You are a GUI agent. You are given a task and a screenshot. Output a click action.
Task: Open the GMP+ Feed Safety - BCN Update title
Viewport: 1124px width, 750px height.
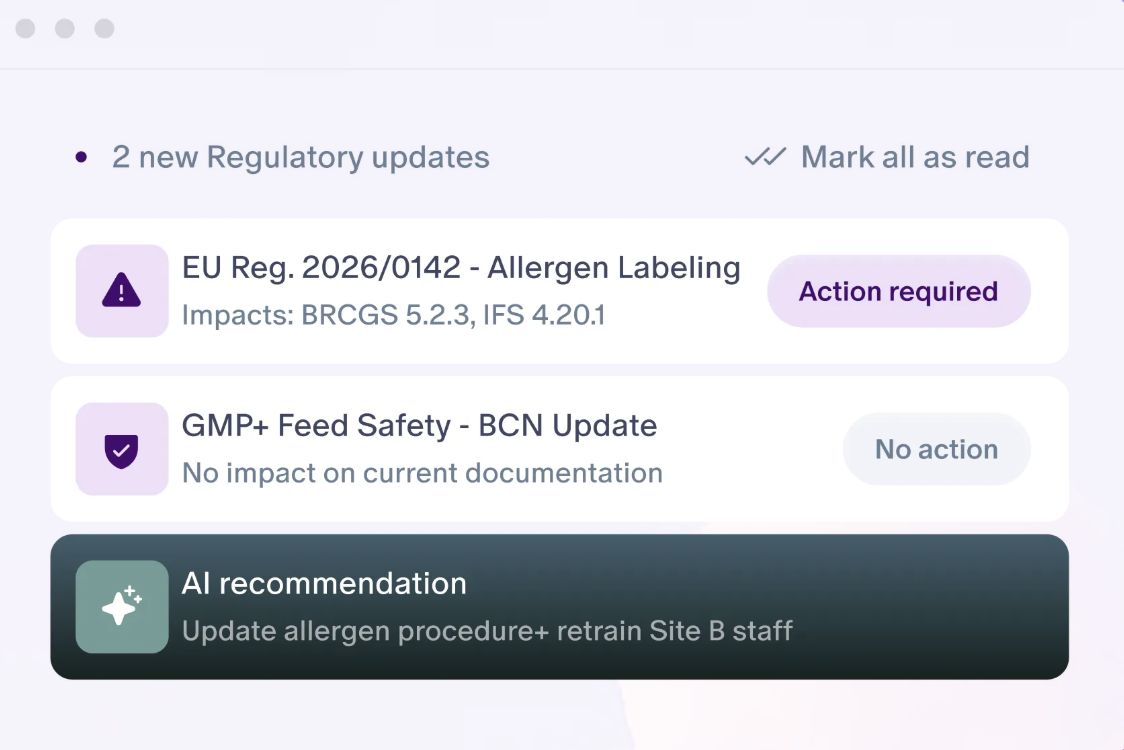[419, 425]
